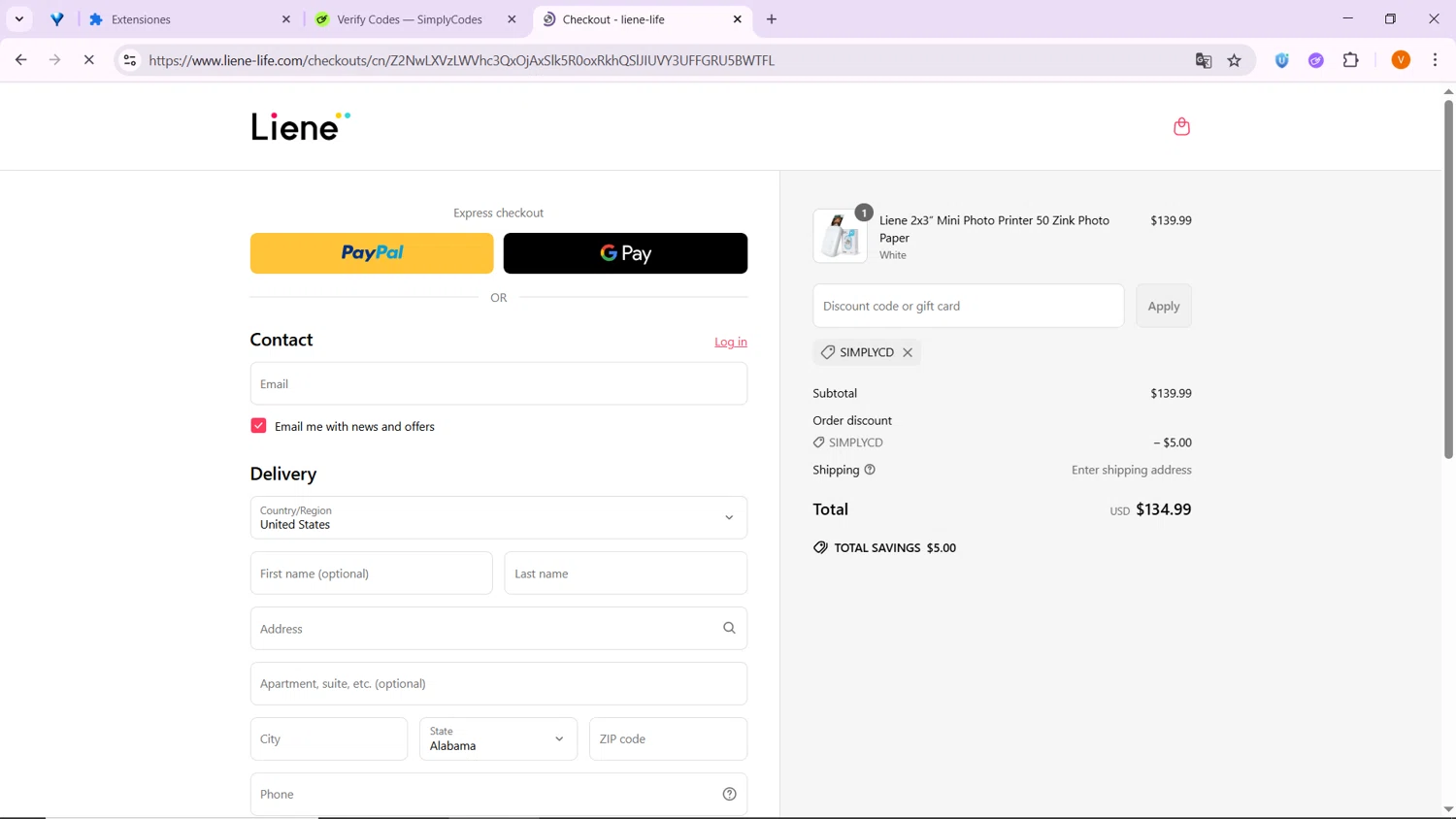Focus the Address field
This screenshot has height=819, width=1456.
click(x=499, y=628)
